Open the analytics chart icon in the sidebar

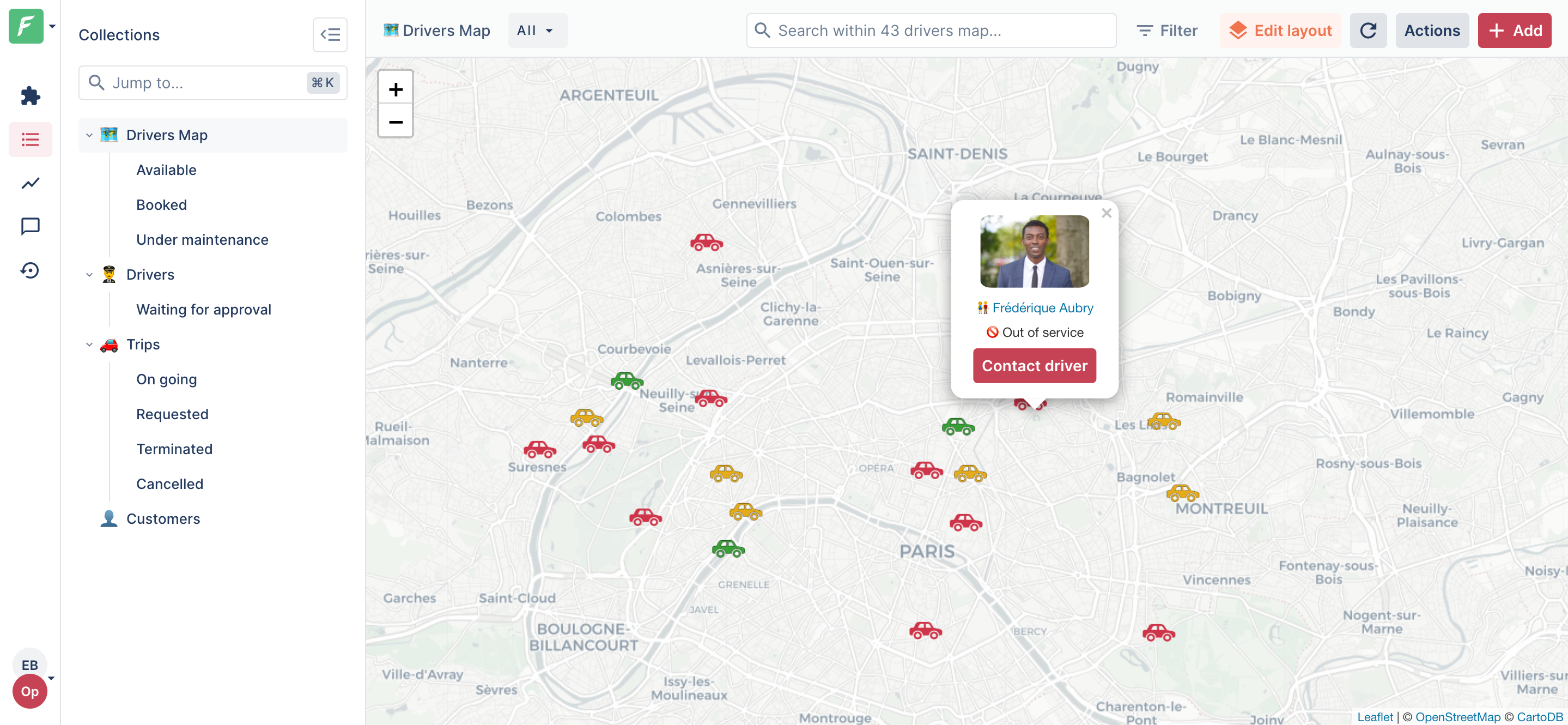(x=30, y=183)
